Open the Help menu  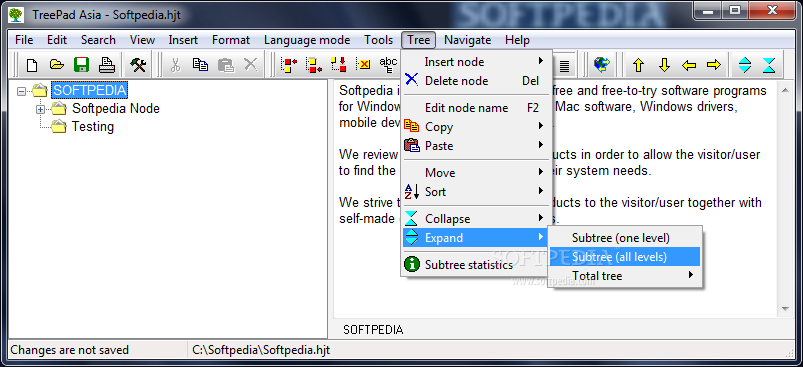click(x=517, y=40)
